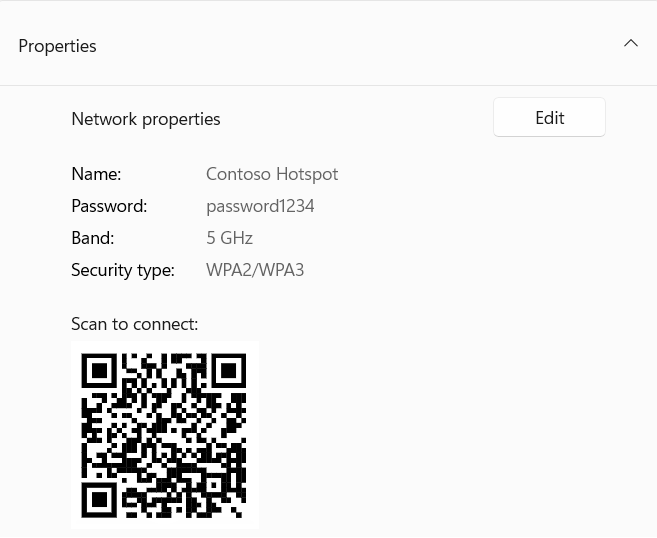Click the password1234 value text
Image resolution: width=657 pixels, height=538 pixels.
(x=260, y=206)
